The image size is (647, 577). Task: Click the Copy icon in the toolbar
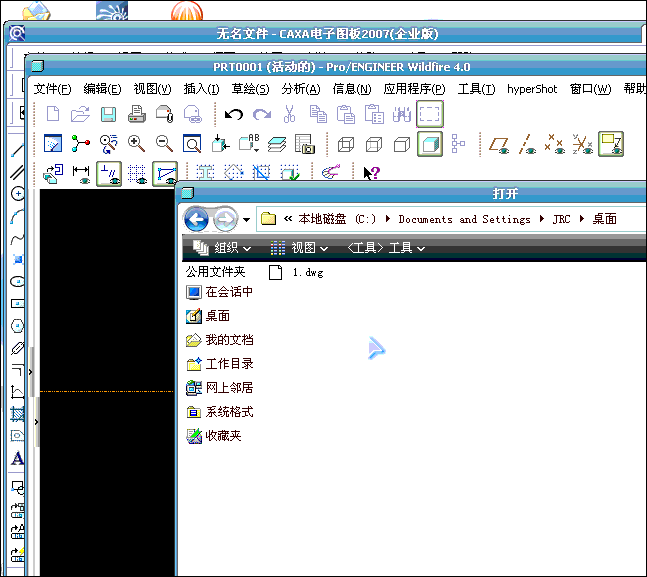click(x=318, y=114)
